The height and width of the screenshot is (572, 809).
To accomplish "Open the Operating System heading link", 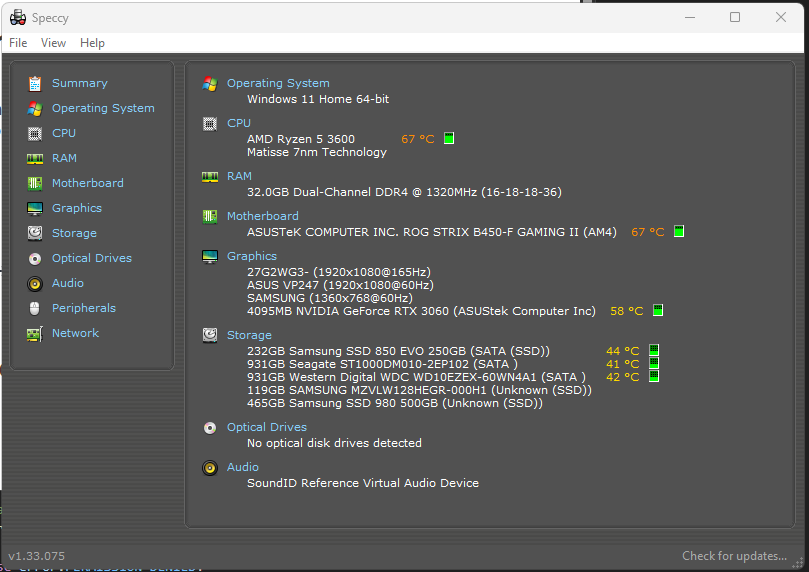I will [278, 83].
